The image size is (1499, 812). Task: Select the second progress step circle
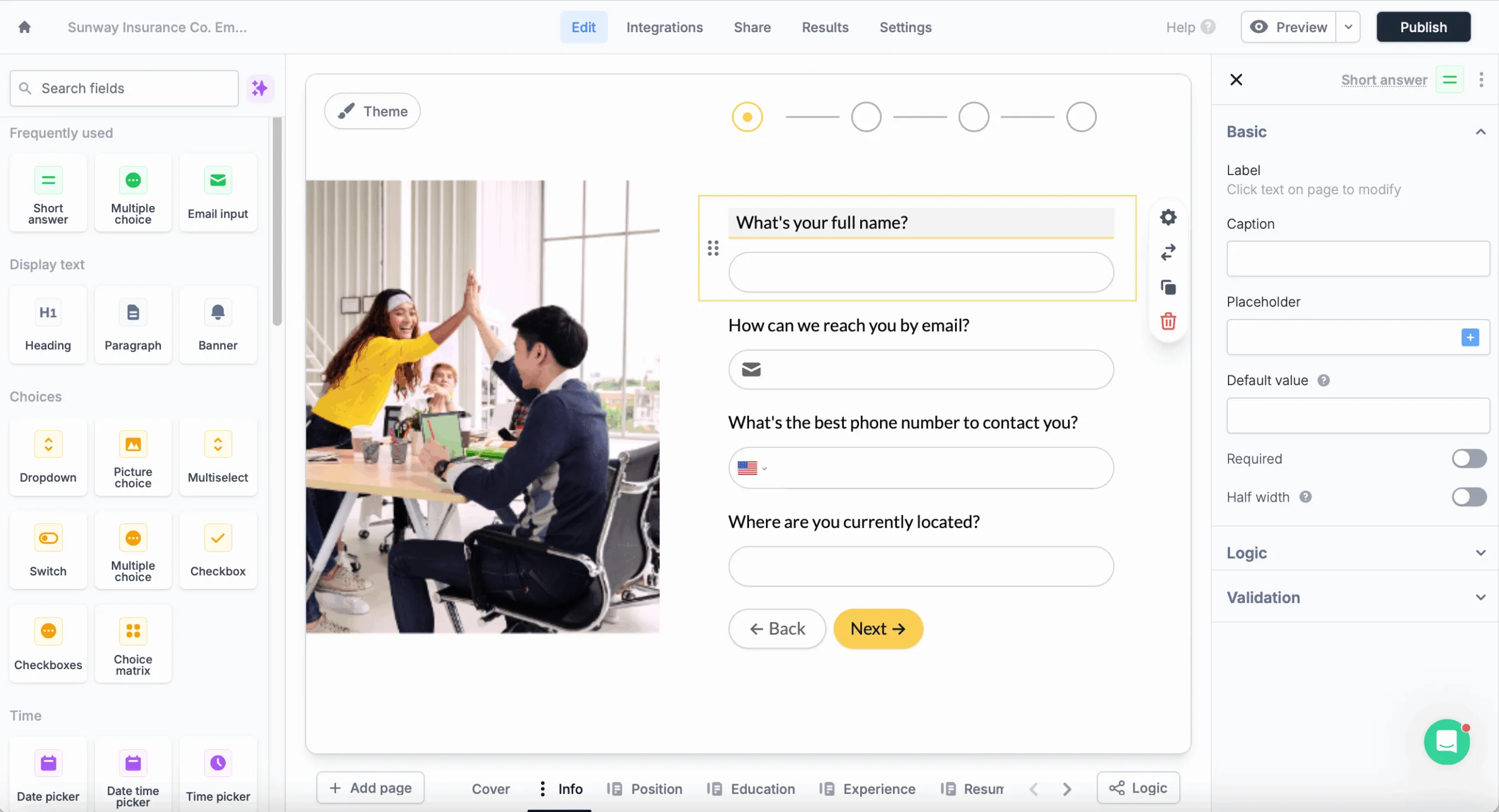point(866,117)
